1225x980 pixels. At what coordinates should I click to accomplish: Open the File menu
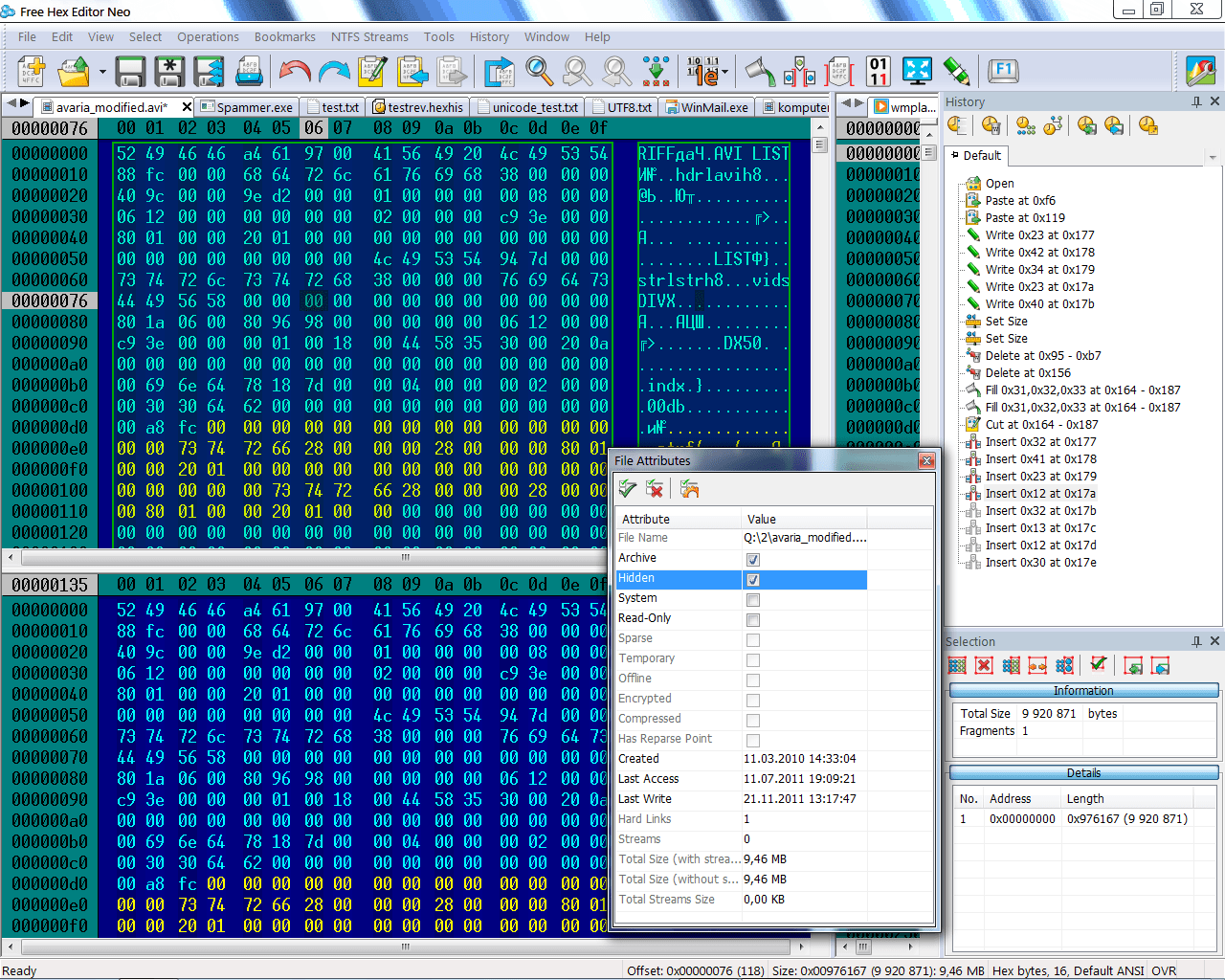tap(27, 36)
